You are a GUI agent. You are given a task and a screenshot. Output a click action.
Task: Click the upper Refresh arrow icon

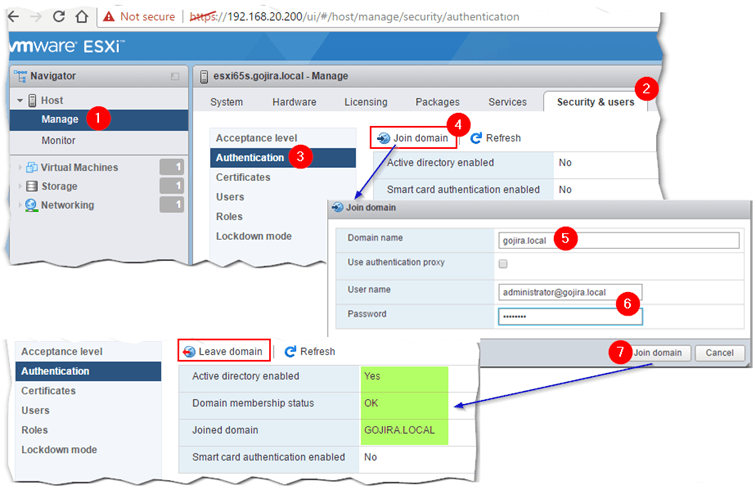click(476, 138)
